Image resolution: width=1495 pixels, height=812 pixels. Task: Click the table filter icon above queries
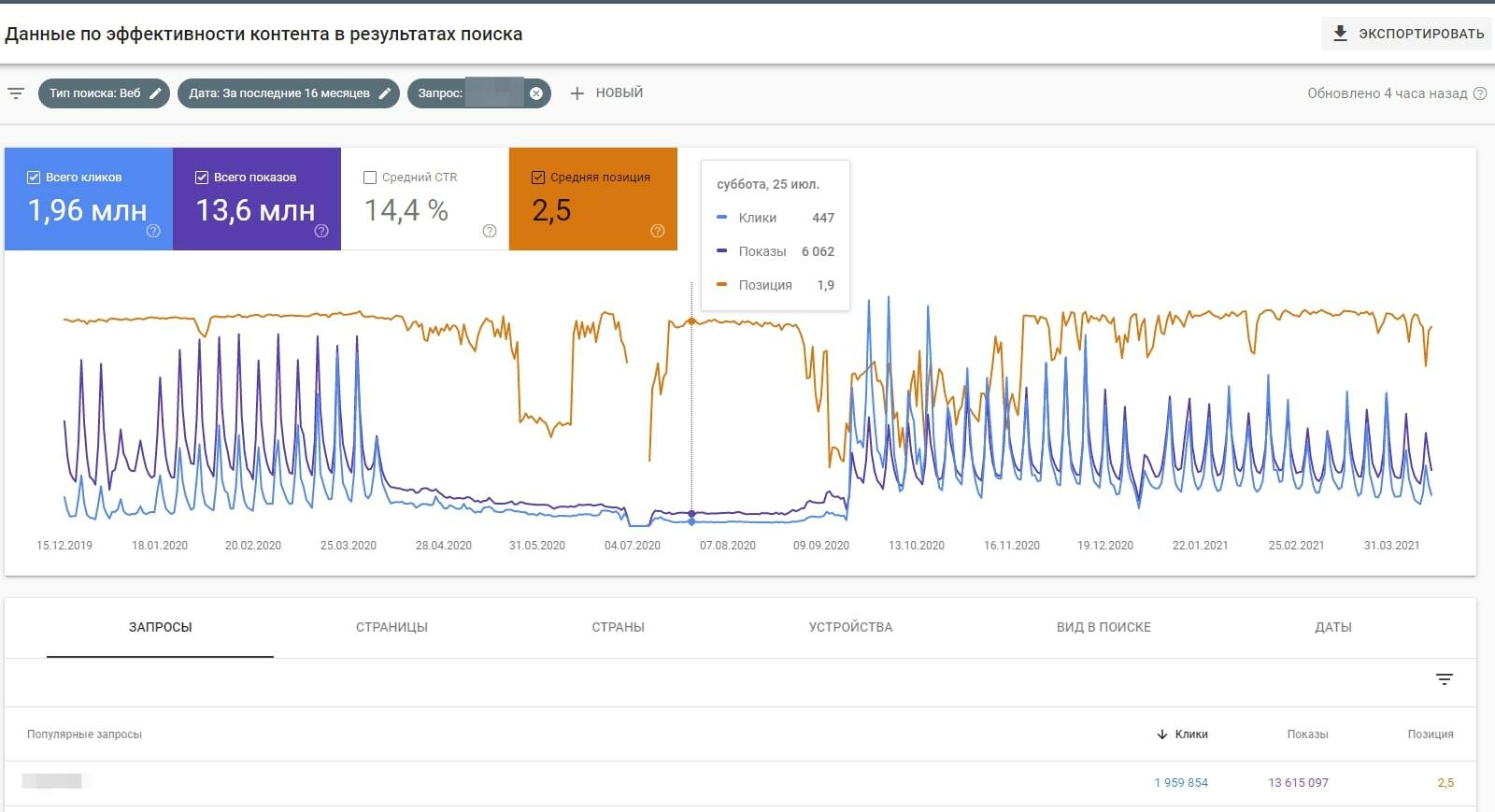(1445, 679)
